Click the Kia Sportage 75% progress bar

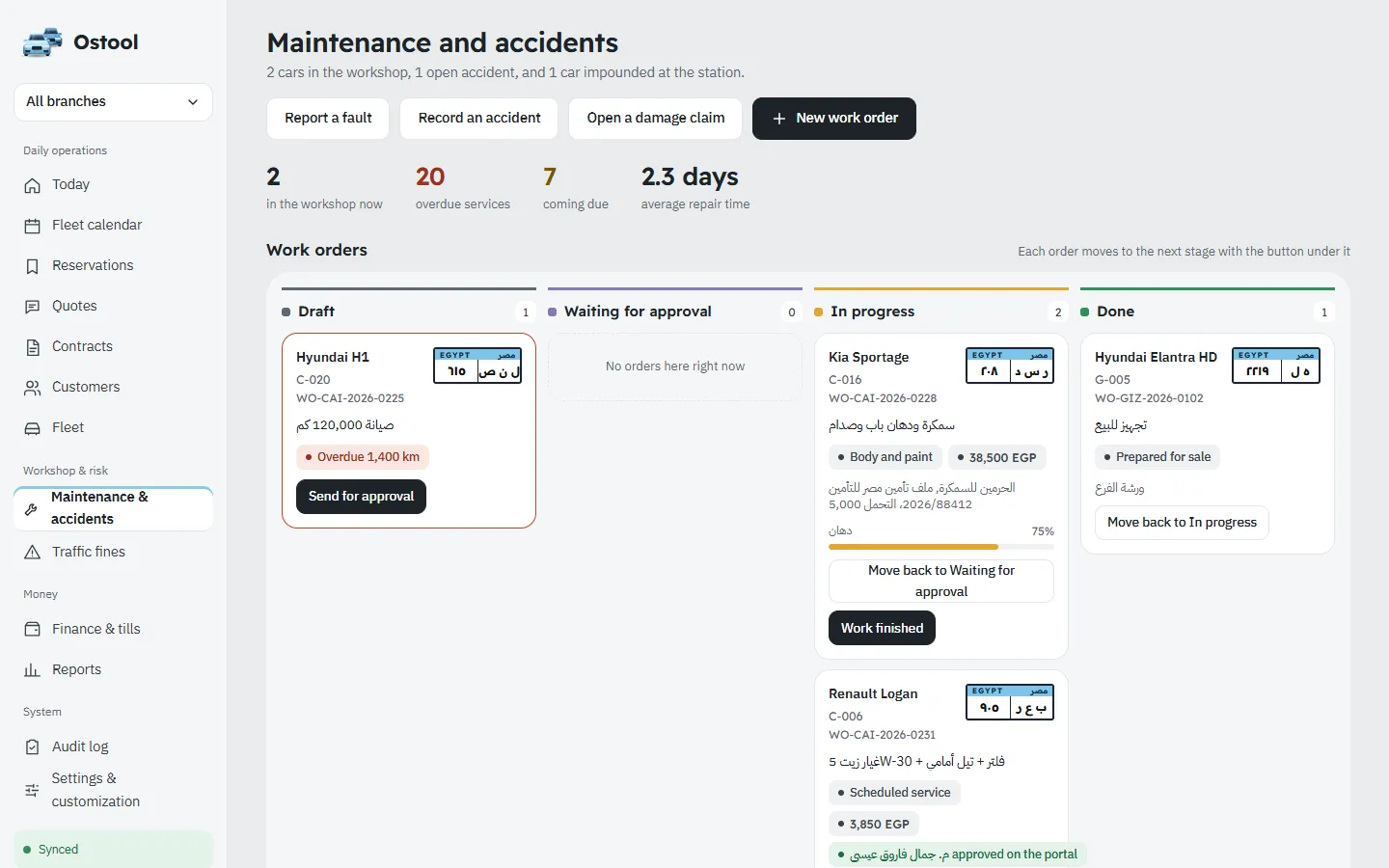[941, 547]
